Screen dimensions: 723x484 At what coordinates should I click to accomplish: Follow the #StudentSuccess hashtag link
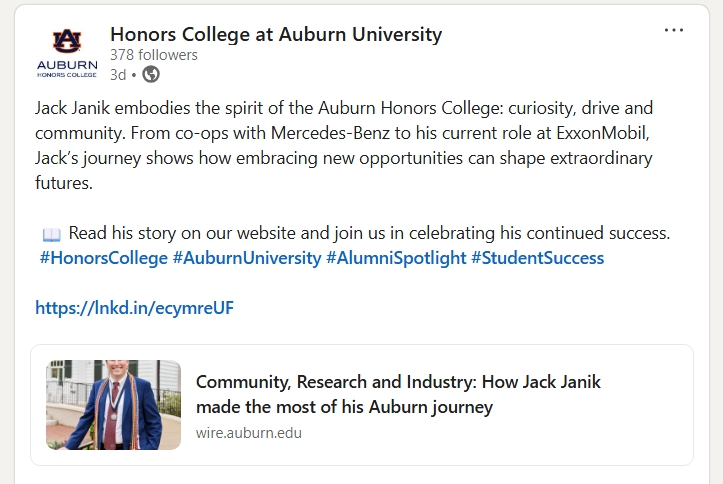pos(538,258)
